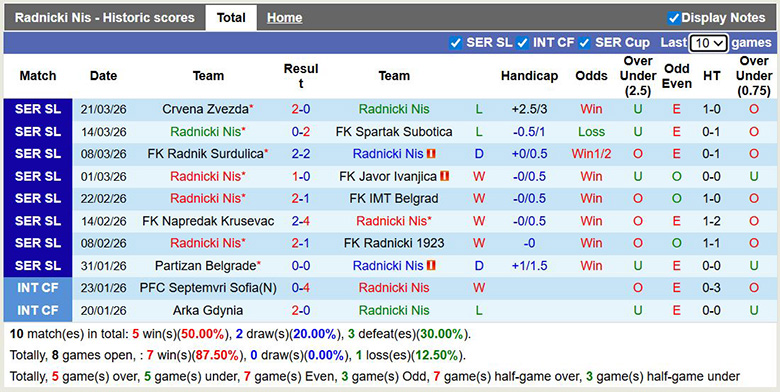Viewport: 780px width, 392px height.
Task: Uncheck the SER SL league filter
Action: 455,43
